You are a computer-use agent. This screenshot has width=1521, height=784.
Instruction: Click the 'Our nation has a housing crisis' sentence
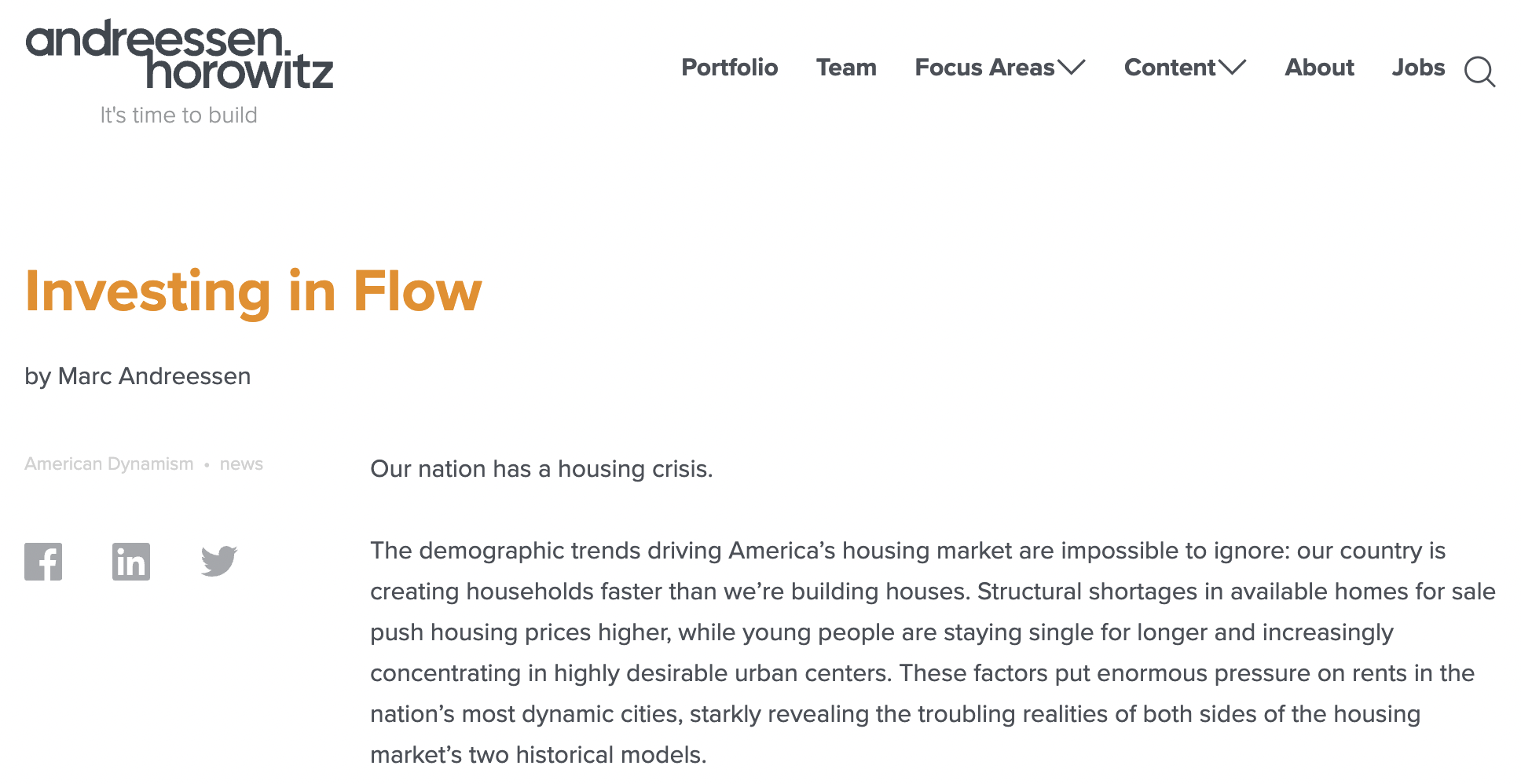[542, 469]
